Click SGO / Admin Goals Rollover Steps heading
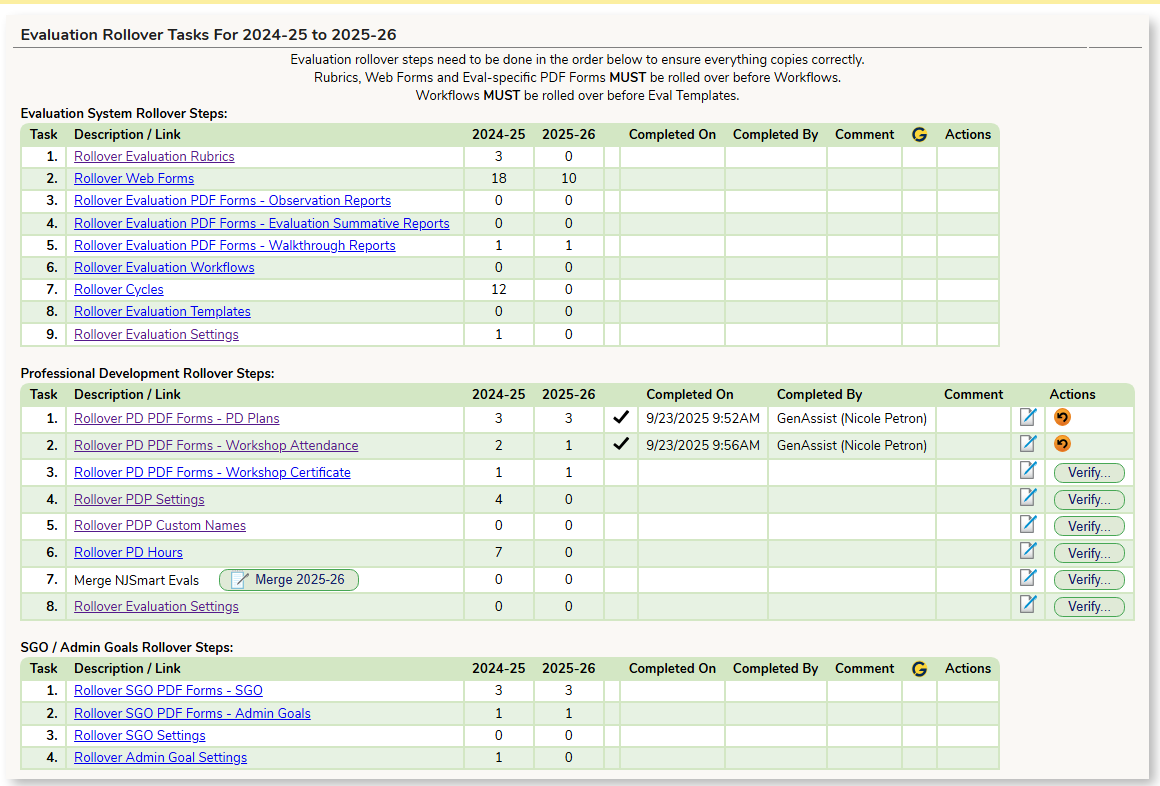The height and width of the screenshot is (786, 1160). [127, 648]
